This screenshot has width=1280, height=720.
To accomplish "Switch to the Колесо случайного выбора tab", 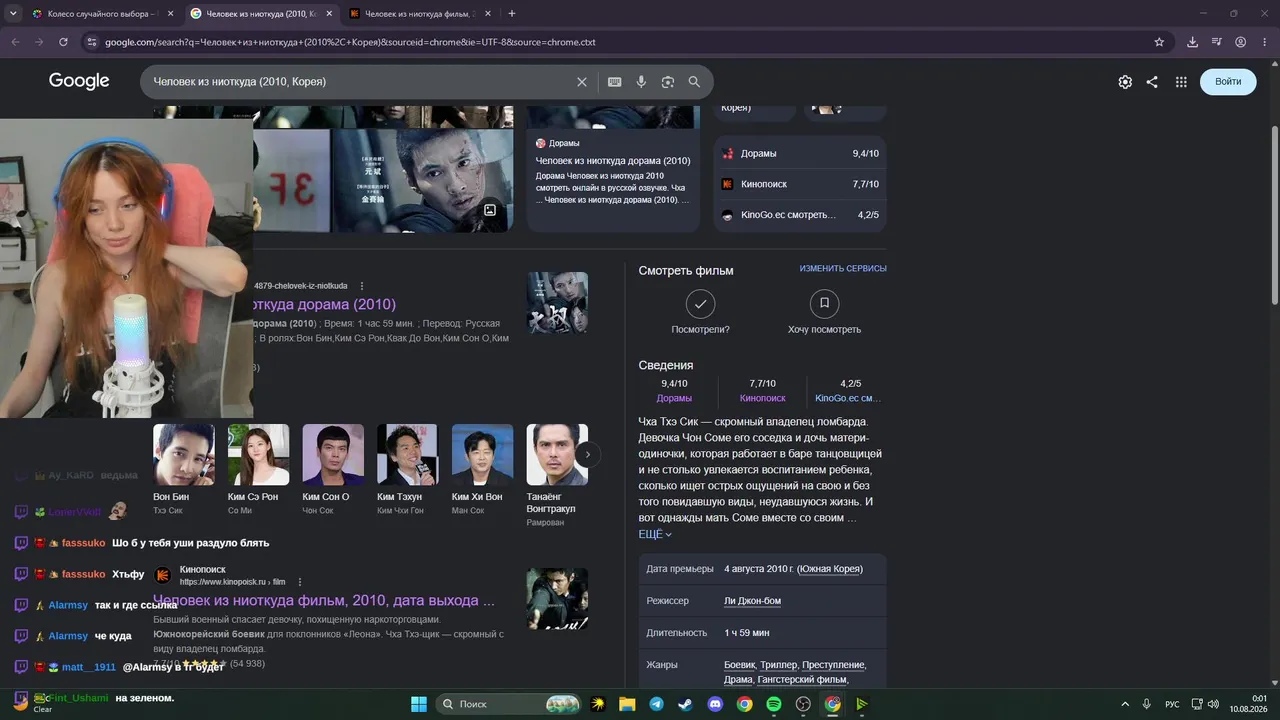I will point(101,14).
